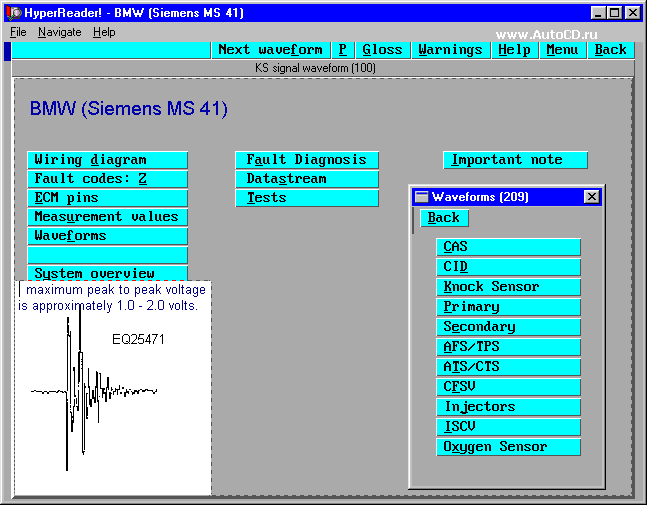
Task: Open Datastream page
Action: click(307, 179)
